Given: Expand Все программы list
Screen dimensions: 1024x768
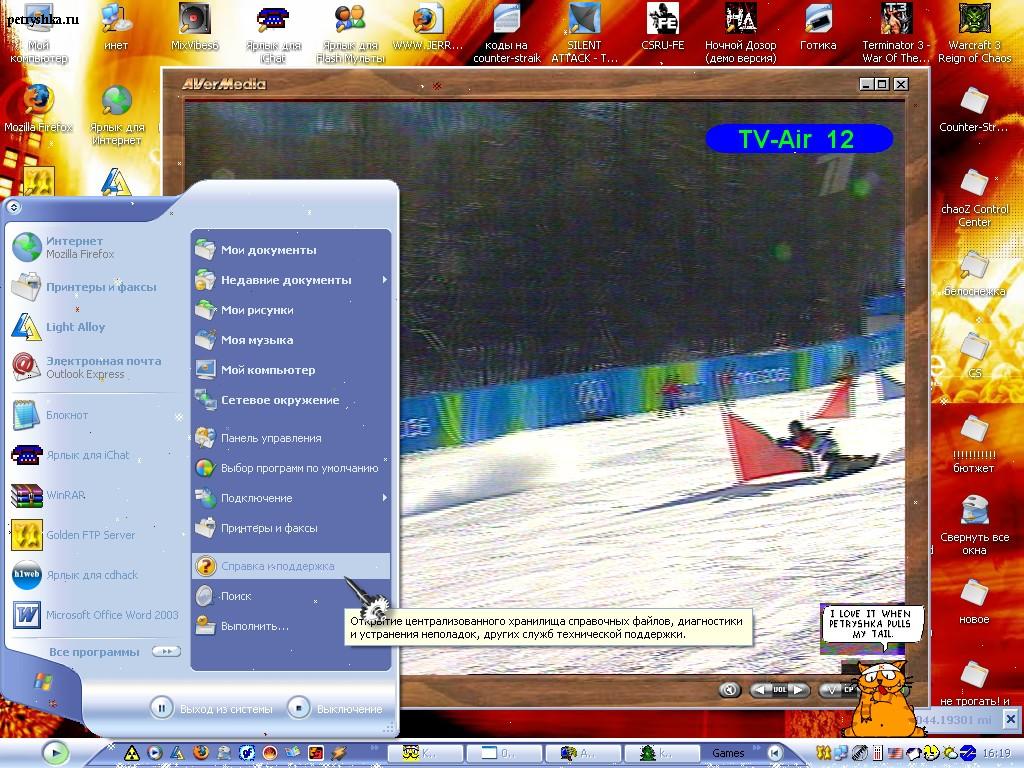Looking at the screenshot, I should point(114,652).
